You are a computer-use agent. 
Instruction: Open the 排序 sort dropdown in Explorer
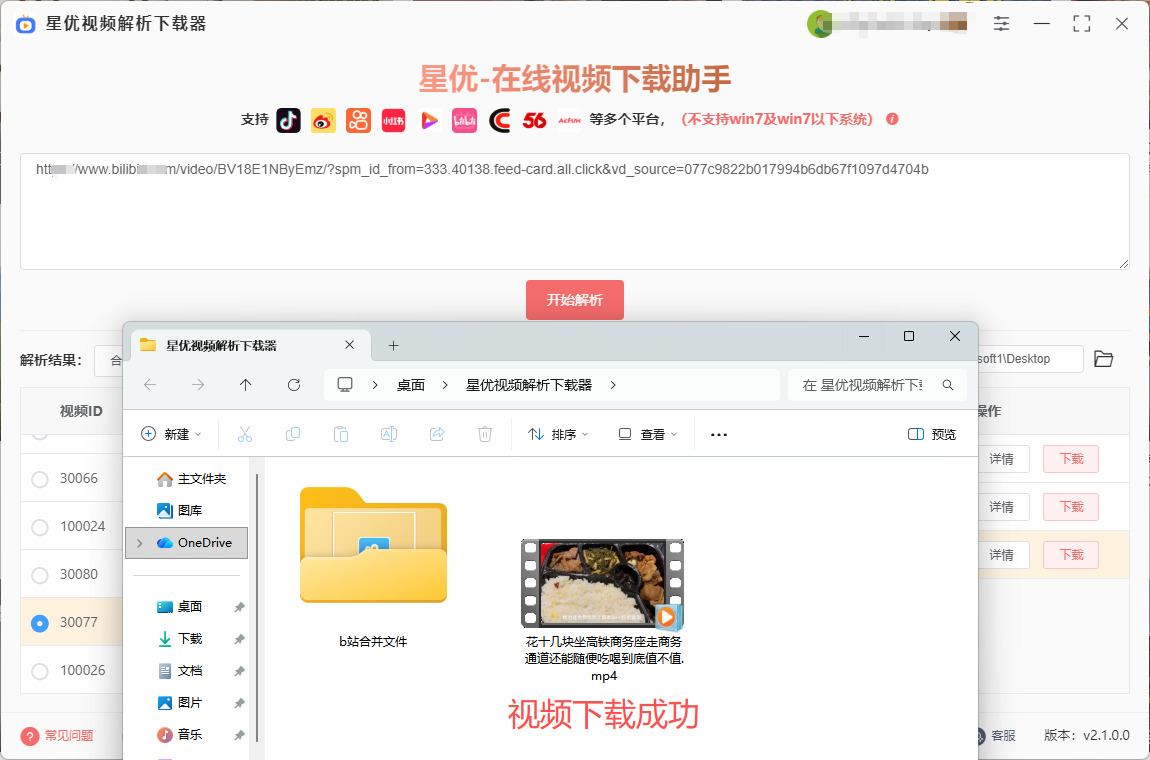pyautogui.click(x=558, y=434)
